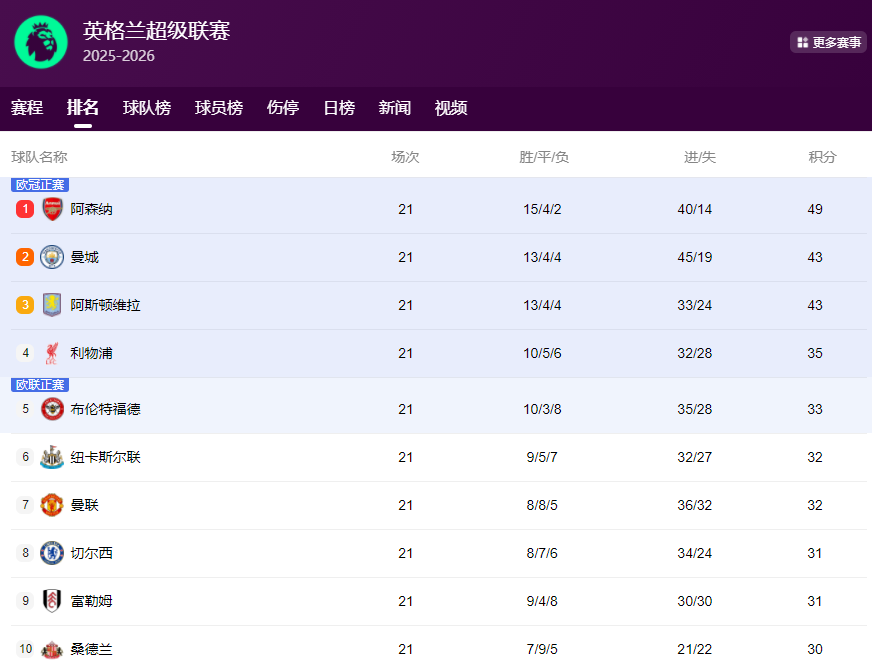The image size is (872, 672).
Task: Switch to the 伤停 injuries tab
Action: pos(283,107)
